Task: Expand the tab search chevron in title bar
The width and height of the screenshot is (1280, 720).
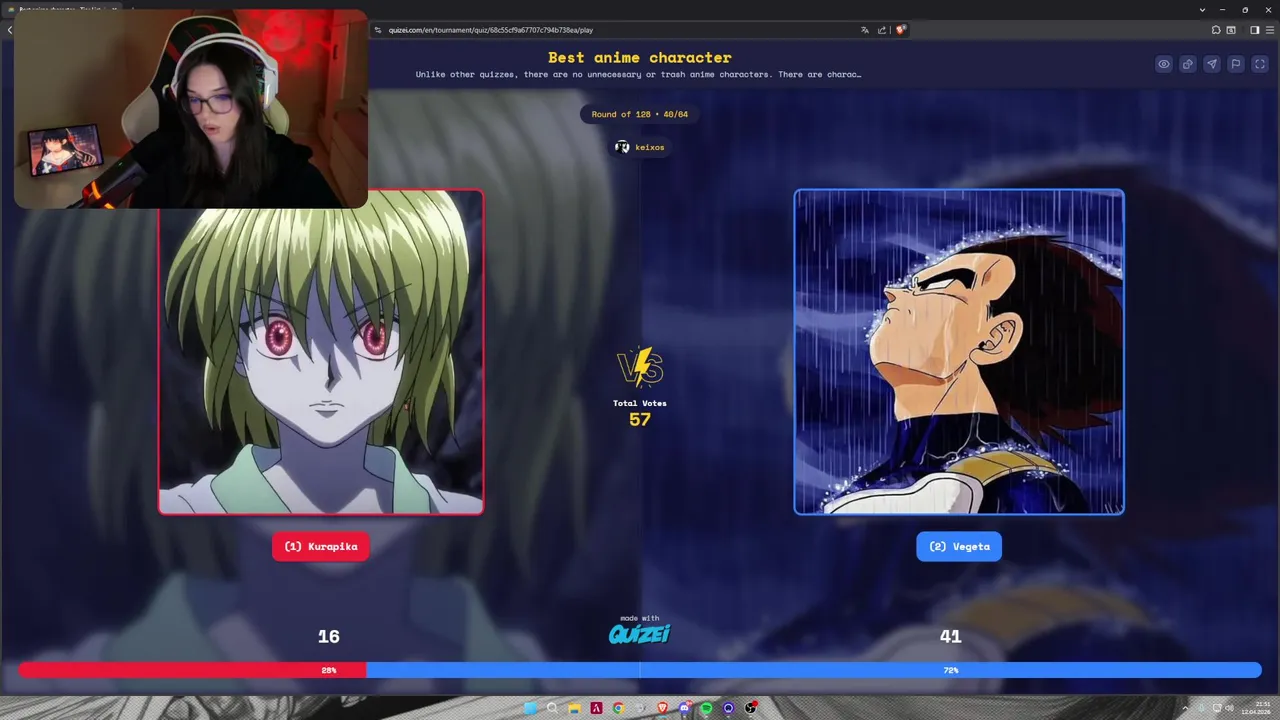Action: tap(1202, 10)
